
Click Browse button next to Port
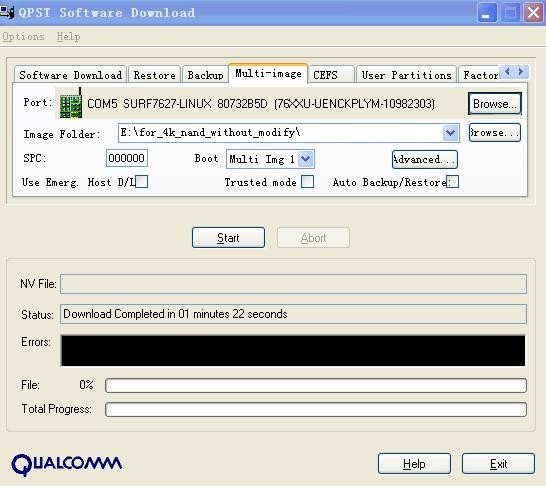[x=494, y=103]
